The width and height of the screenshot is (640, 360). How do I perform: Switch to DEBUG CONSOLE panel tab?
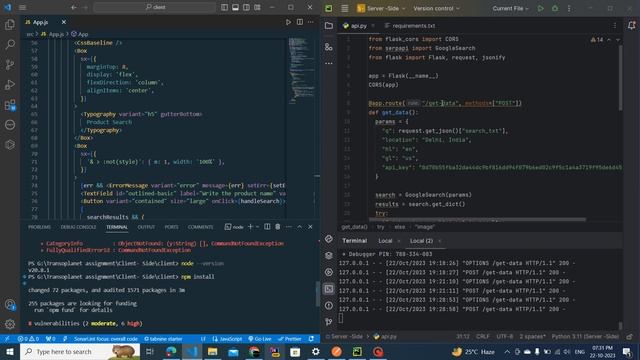78,227
